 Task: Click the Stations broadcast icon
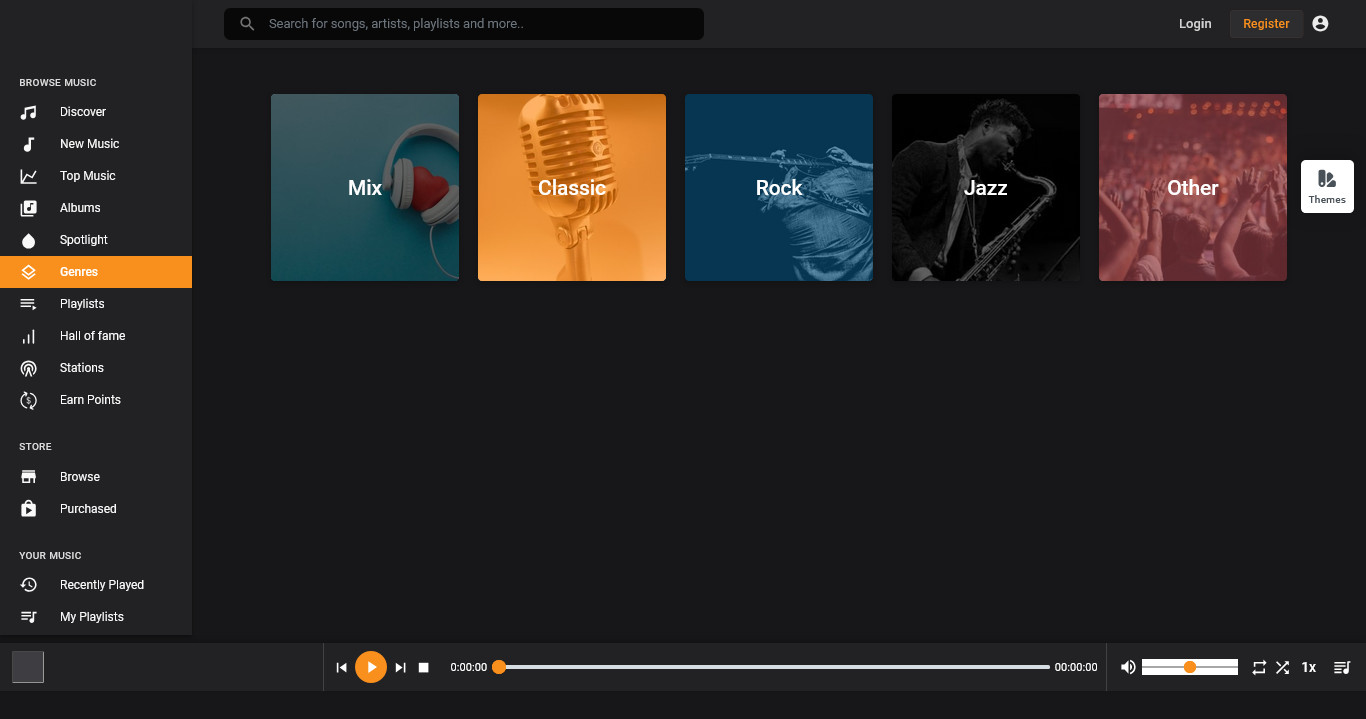click(x=29, y=368)
